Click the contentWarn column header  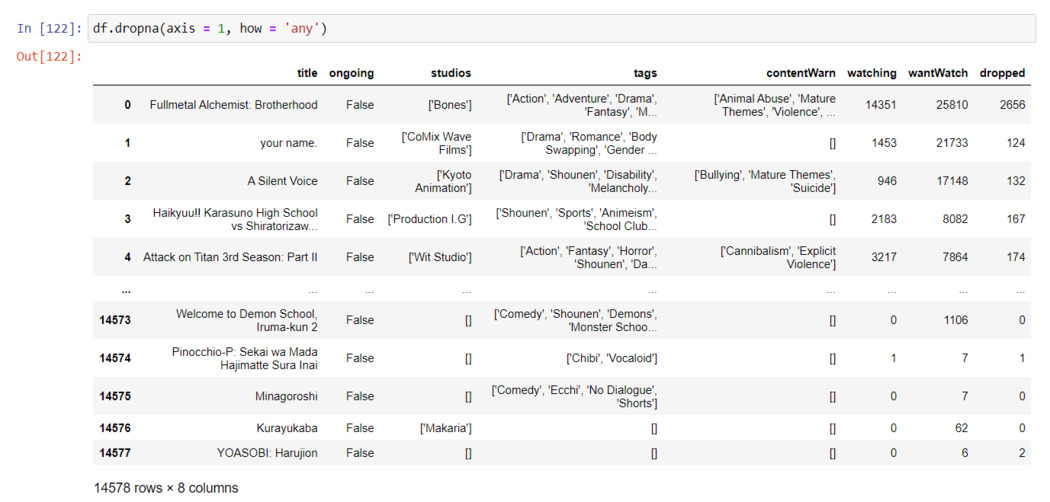[x=801, y=74]
